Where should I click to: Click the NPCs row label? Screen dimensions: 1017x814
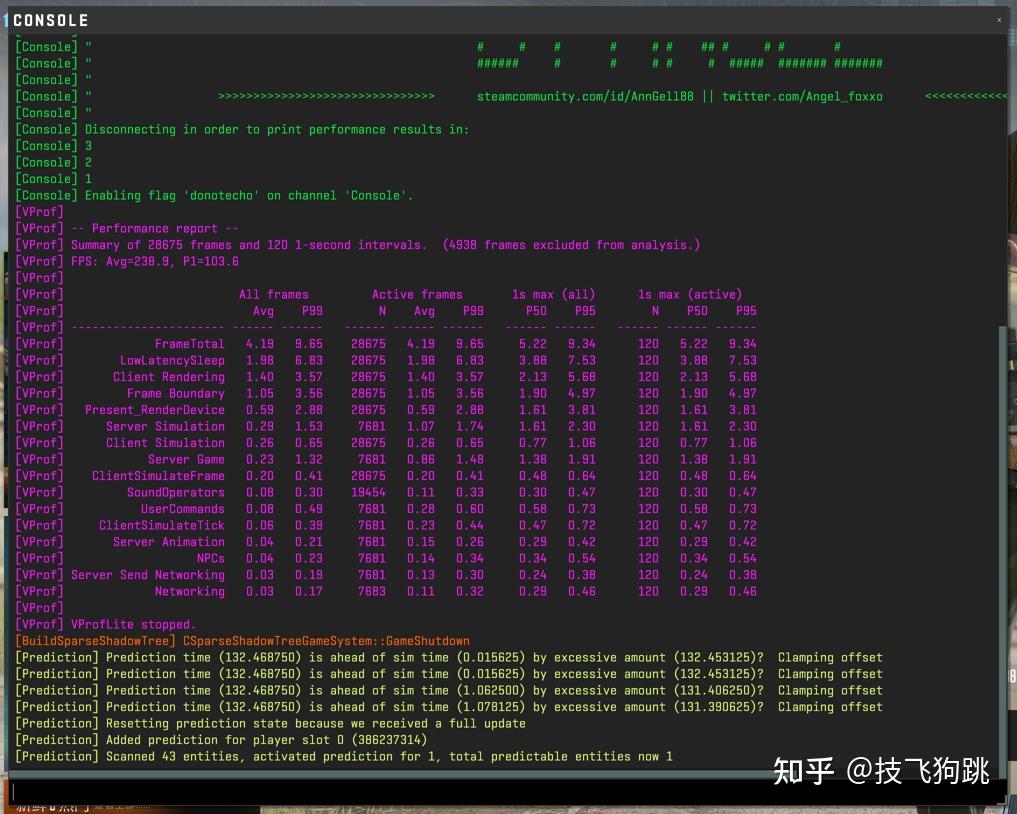(x=211, y=558)
